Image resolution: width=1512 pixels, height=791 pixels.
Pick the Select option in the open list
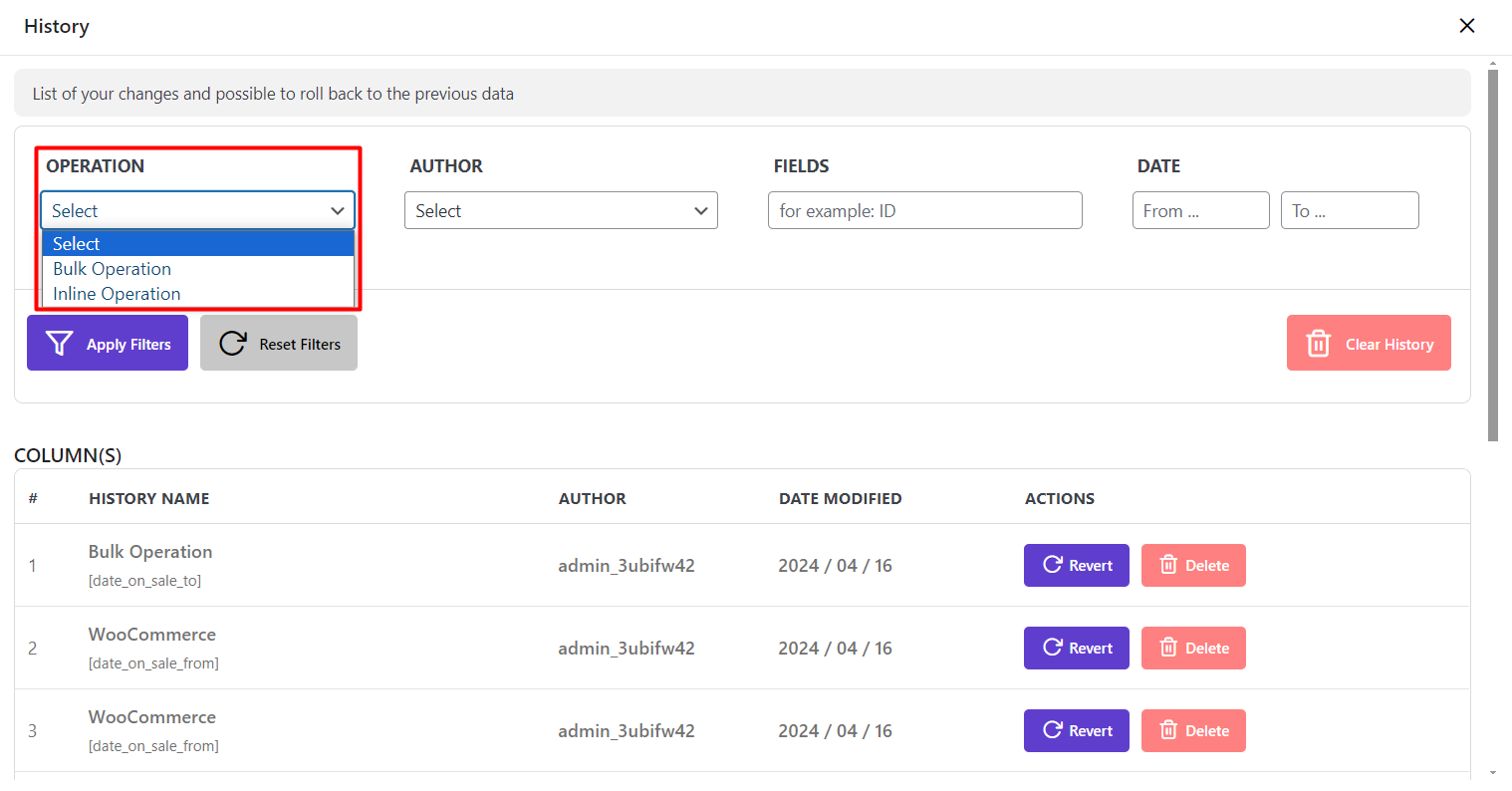point(77,244)
